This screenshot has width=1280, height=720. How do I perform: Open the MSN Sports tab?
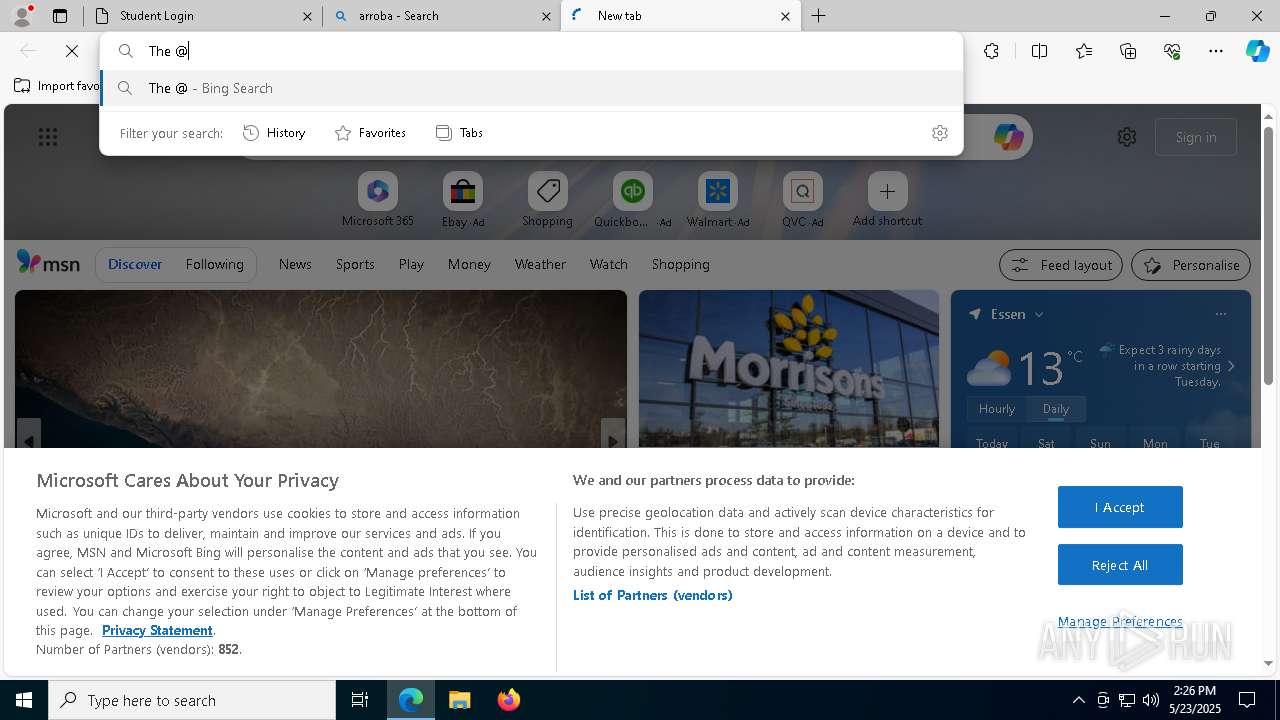coord(355,264)
